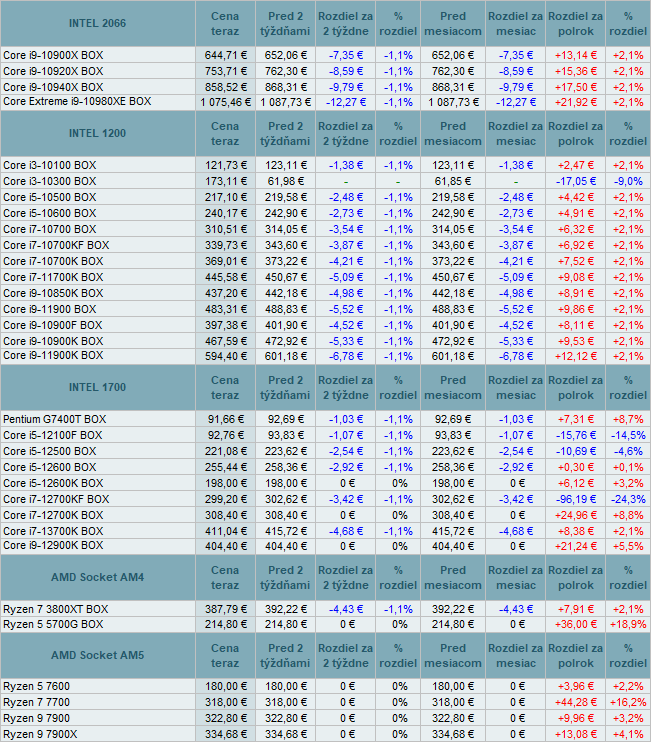Click the Core i7-13700K BOX row name
651x742 pixels.
coord(53,531)
